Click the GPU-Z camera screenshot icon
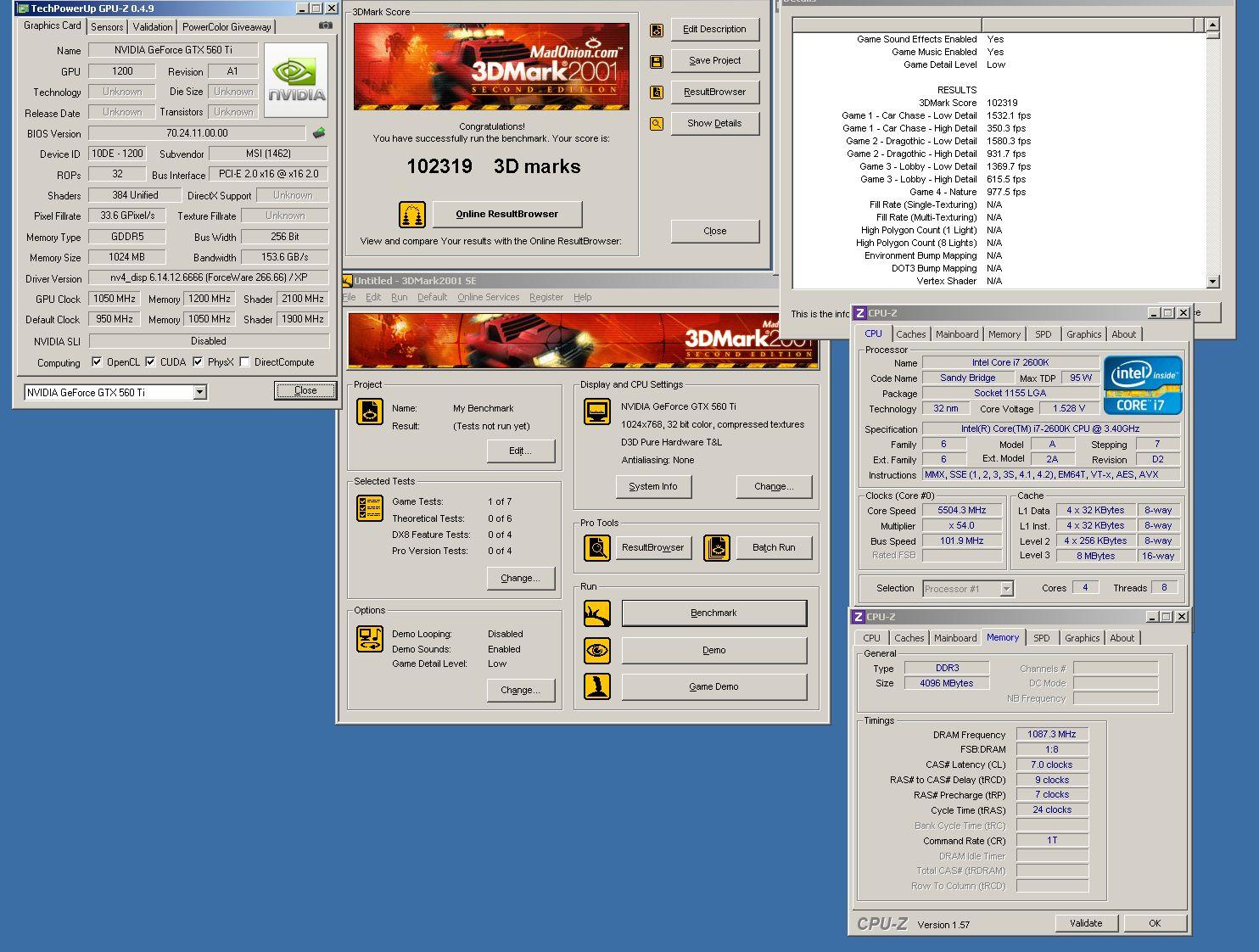1259x952 pixels. point(324,25)
